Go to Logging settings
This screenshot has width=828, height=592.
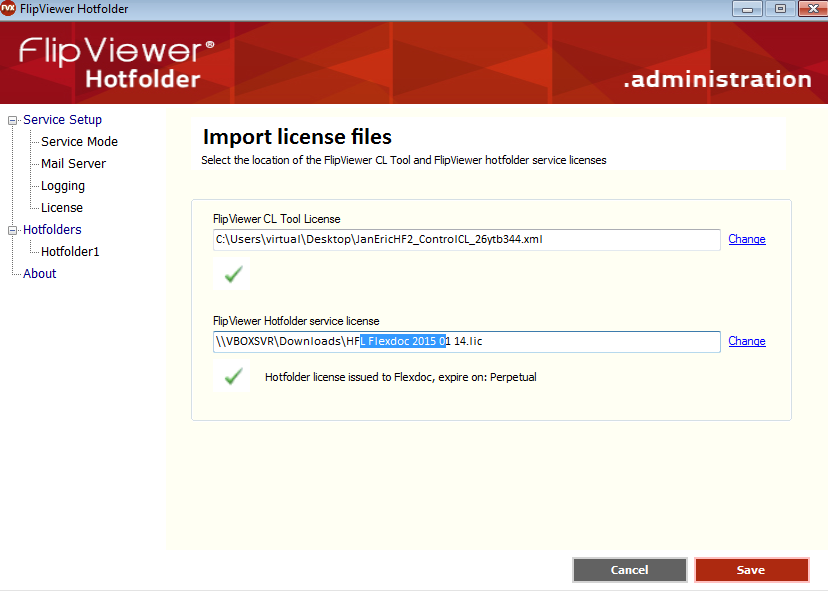point(63,186)
